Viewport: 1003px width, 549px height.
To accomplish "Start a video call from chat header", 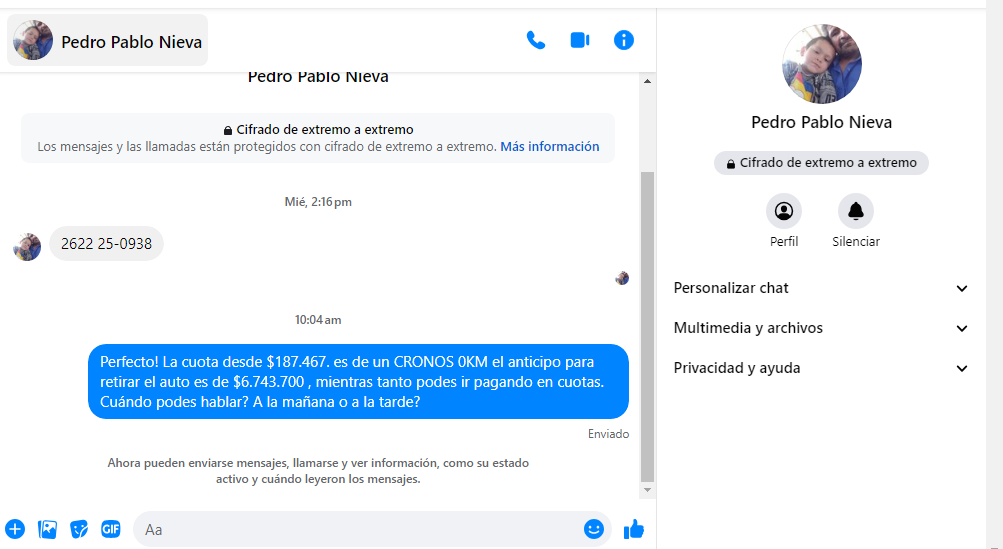I will pos(580,40).
